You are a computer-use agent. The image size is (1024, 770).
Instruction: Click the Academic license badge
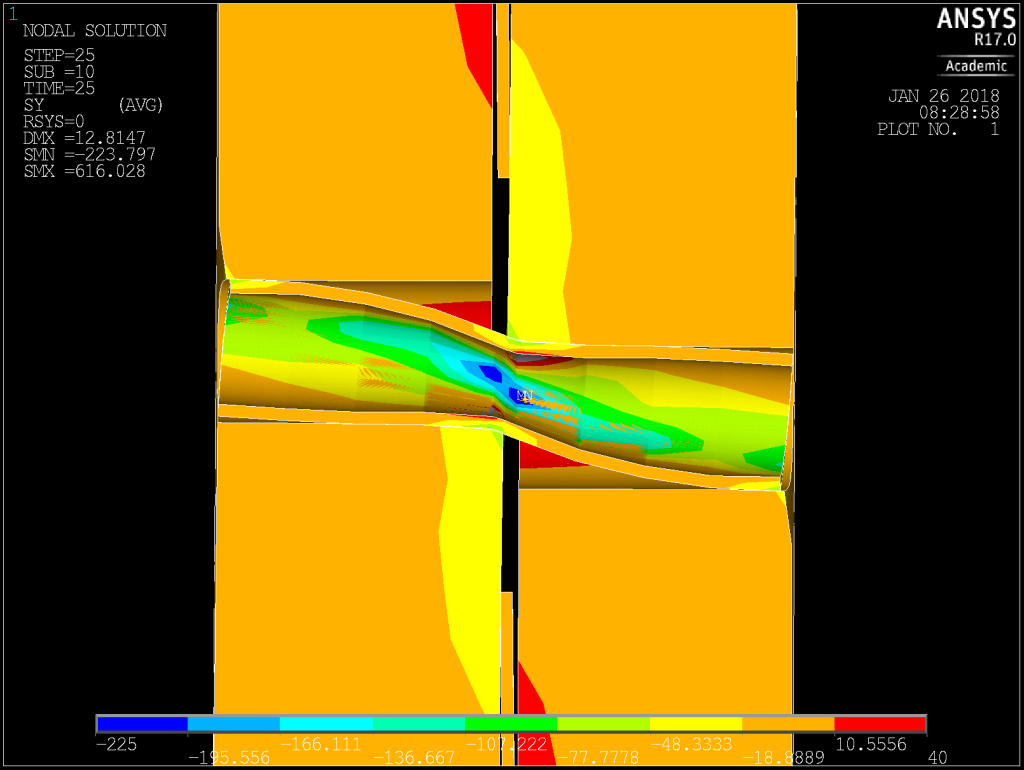pos(977,66)
